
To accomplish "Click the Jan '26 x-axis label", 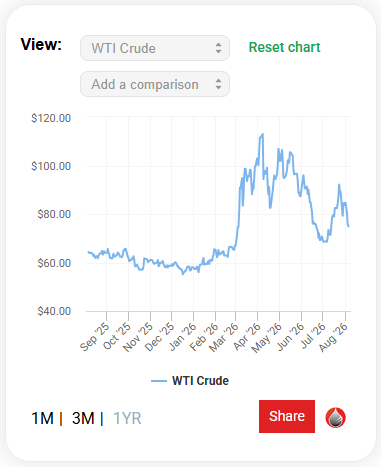I will pos(183,337).
